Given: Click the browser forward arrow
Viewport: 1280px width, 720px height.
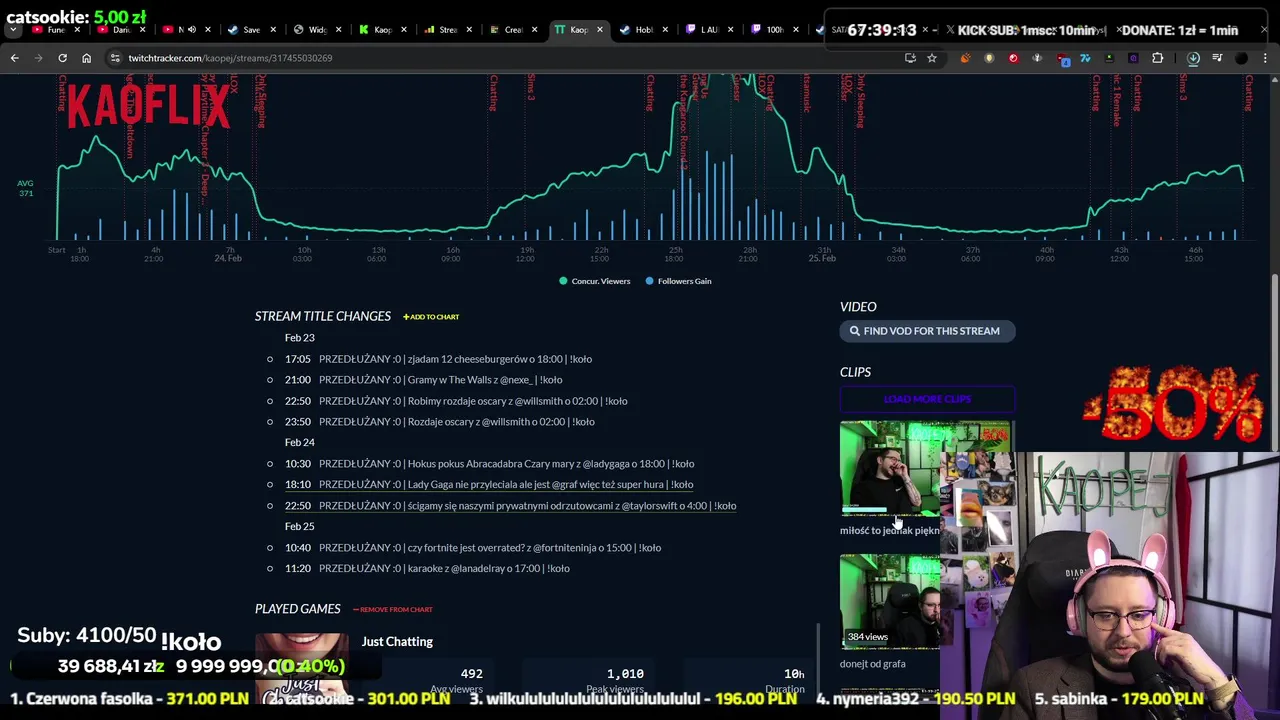Looking at the screenshot, I should [38, 58].
